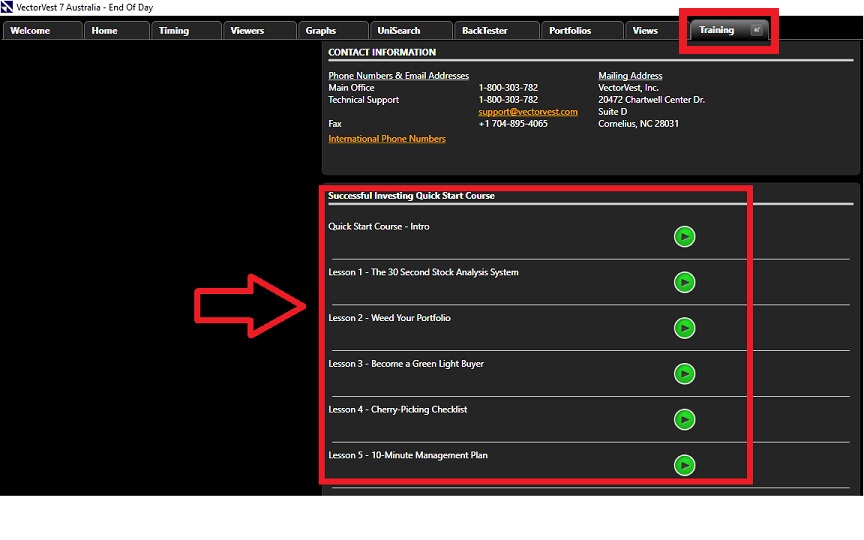The image size is (864, 540).
Task: Play Lesson 4 Cherry-Picking Checklist video
Action: point(684,420)
